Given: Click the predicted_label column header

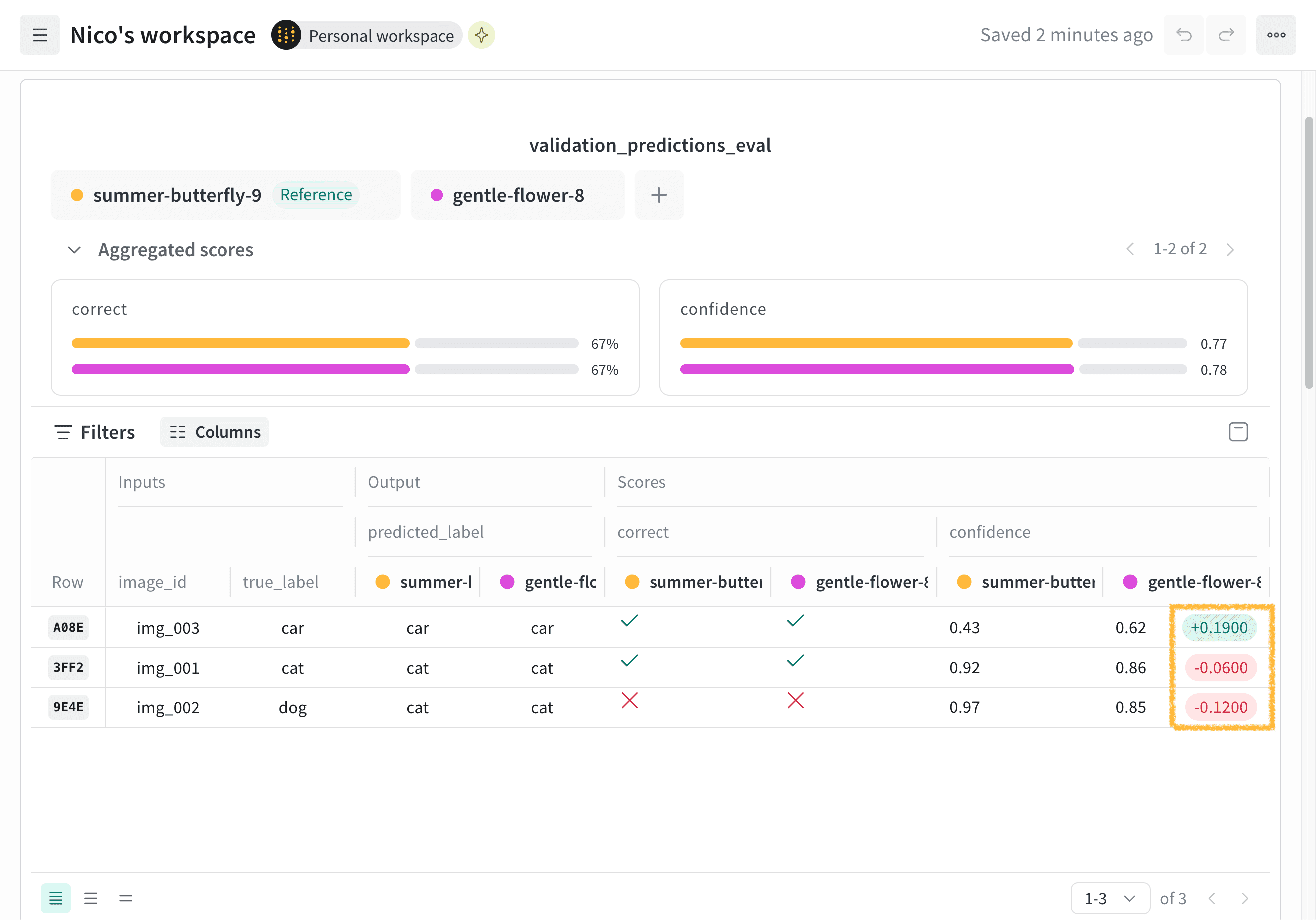Looking at the screenshot, I should [426, 532].
